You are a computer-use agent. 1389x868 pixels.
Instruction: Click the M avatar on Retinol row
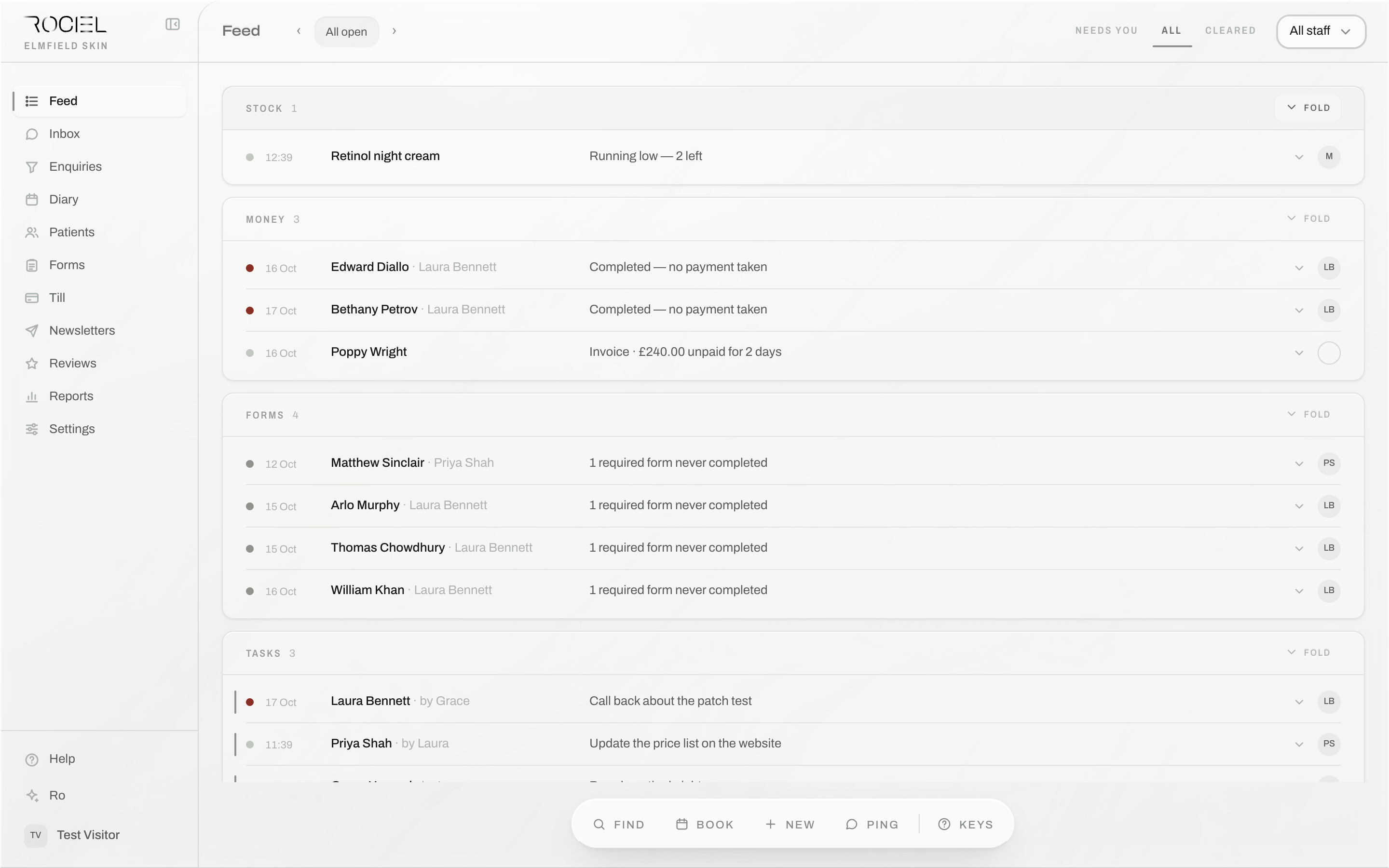point(1329,157)
